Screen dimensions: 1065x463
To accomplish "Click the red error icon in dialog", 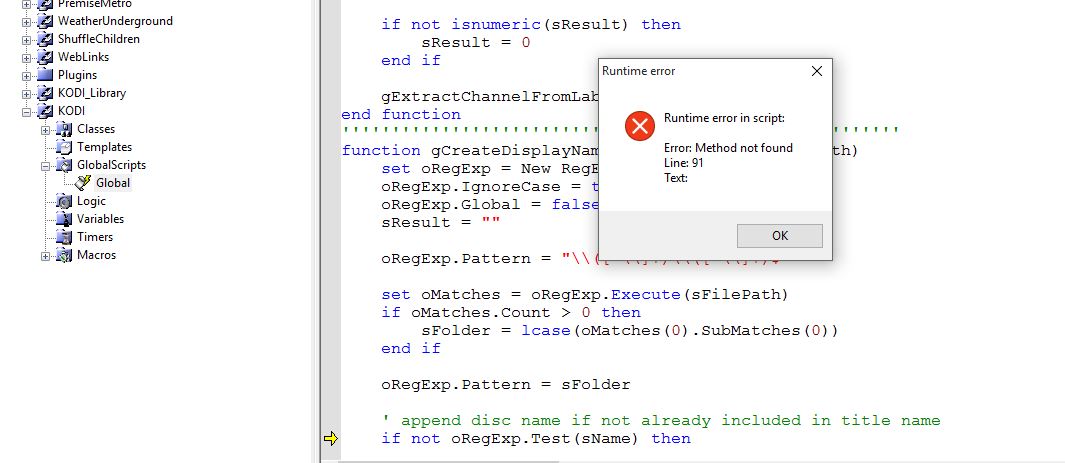I will (638, 126).
